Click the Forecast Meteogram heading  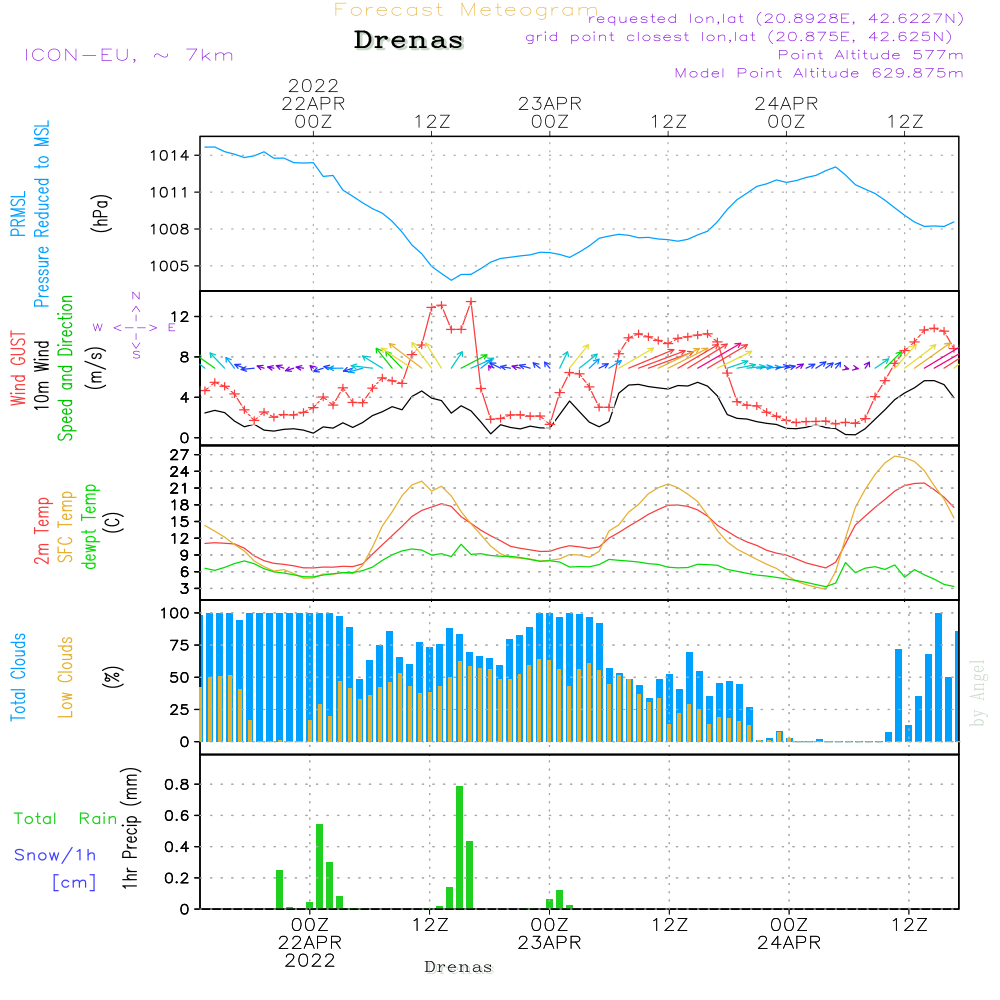(x=466, y=10)
